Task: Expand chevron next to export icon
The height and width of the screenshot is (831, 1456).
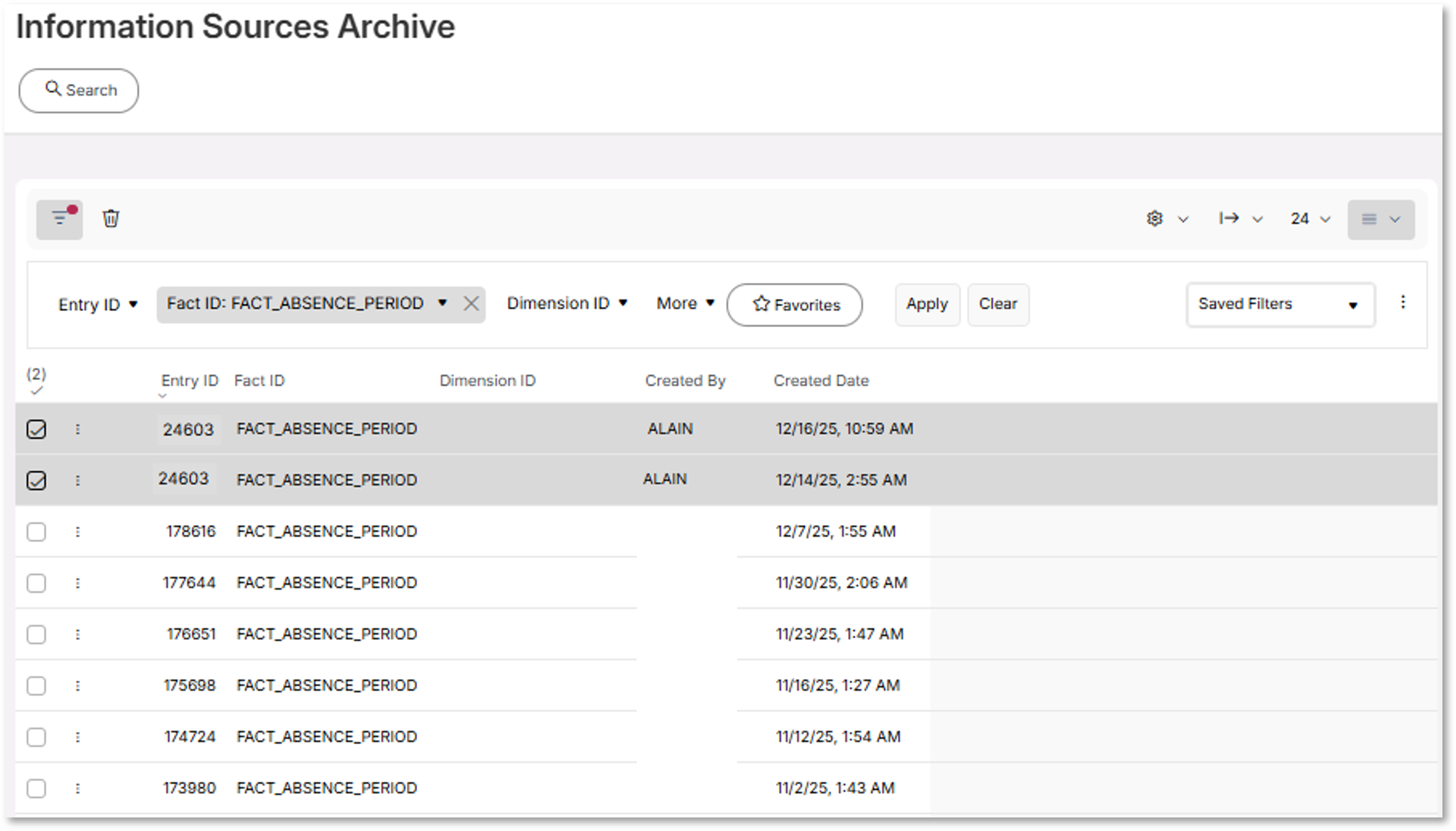Action: [1257, 219]
